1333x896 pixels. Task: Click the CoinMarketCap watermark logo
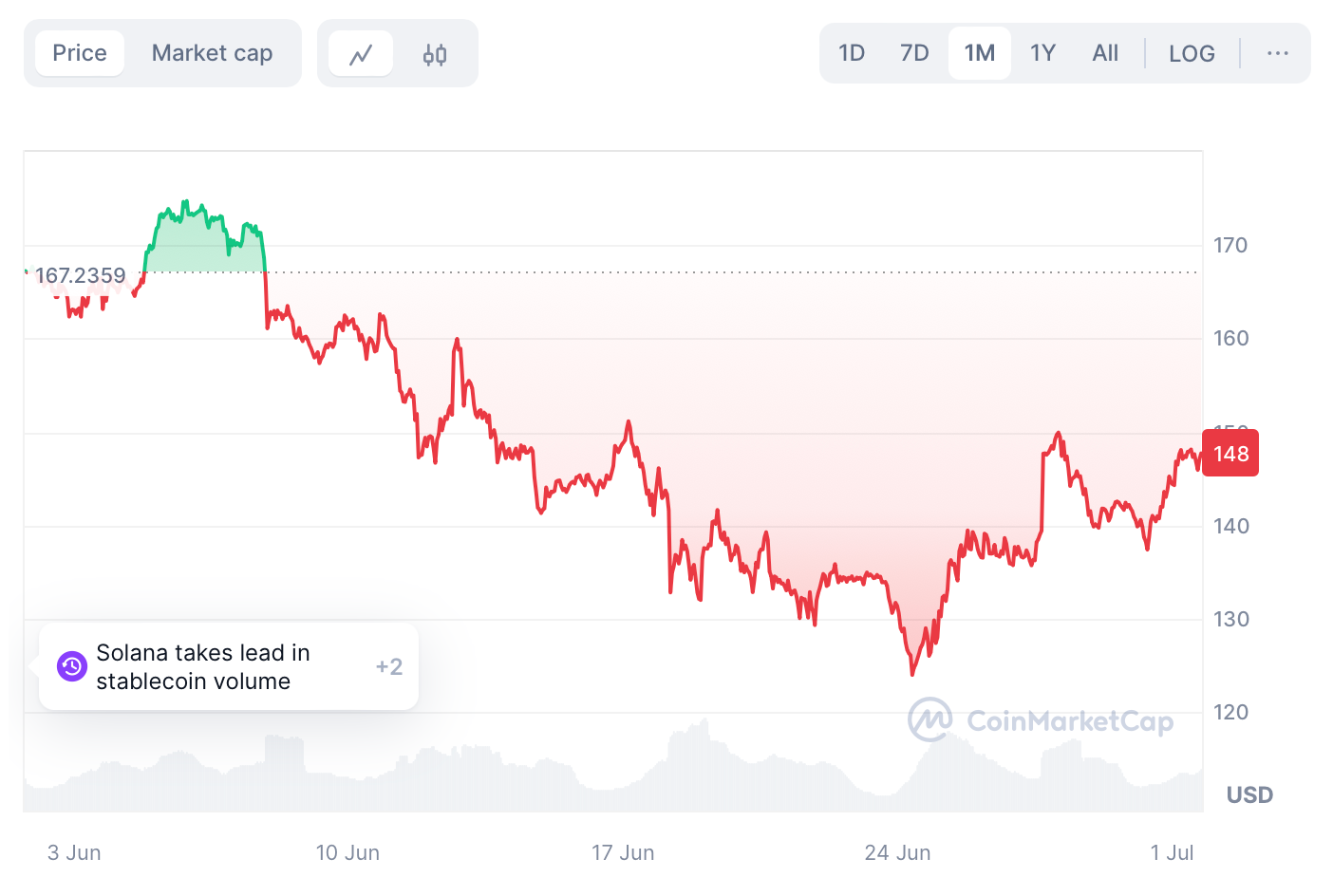(929, 719)
